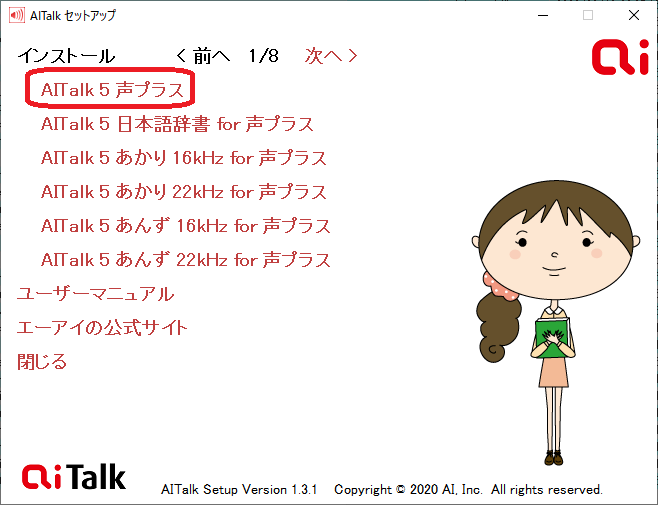
Task: Click the インストール heading
Action: click(66, 56)
